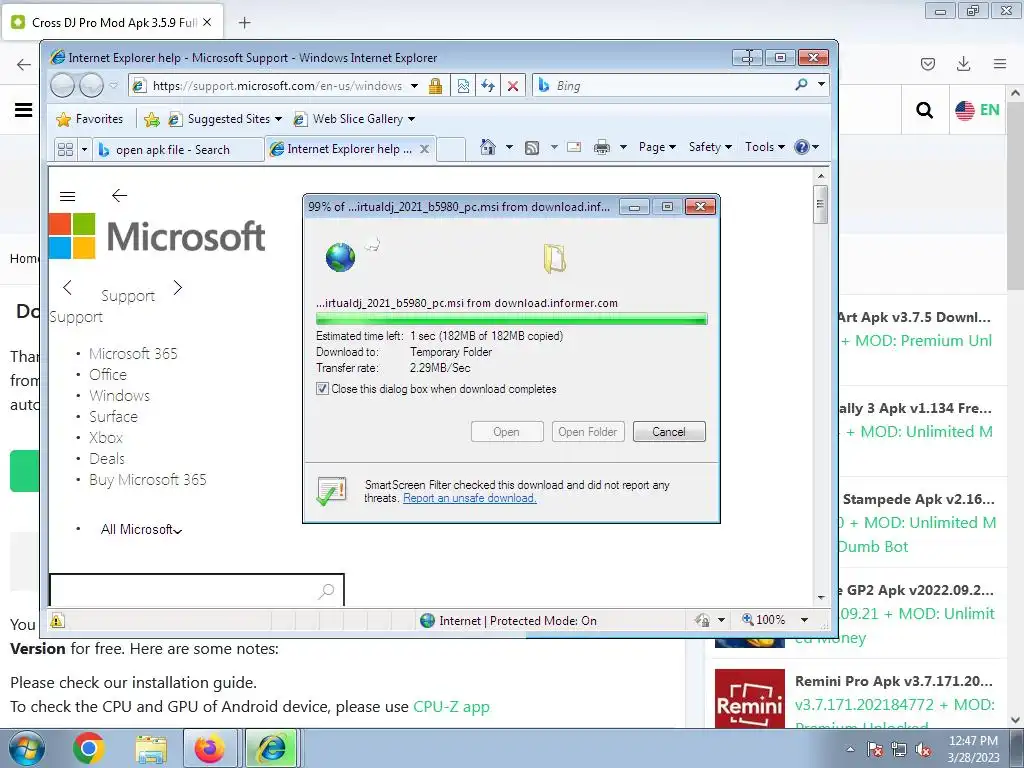
Task: Expand Suggested Sites dropdown
Action: pyautogui.click(x=278, y=119)
